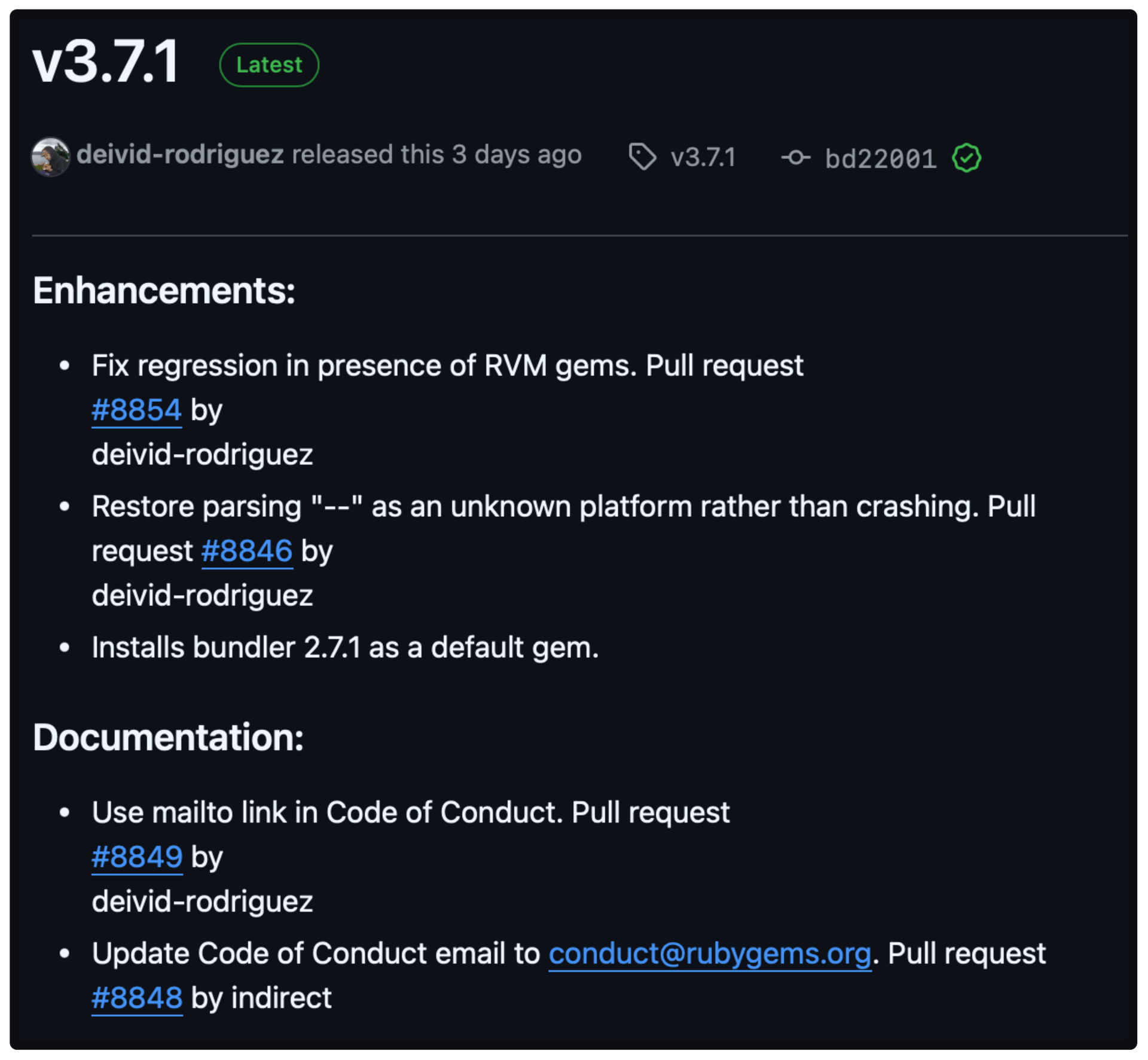Open pull request #8854
Image resolution: width=1148 pixels, height=1060 pixels.
click(136, 410)
